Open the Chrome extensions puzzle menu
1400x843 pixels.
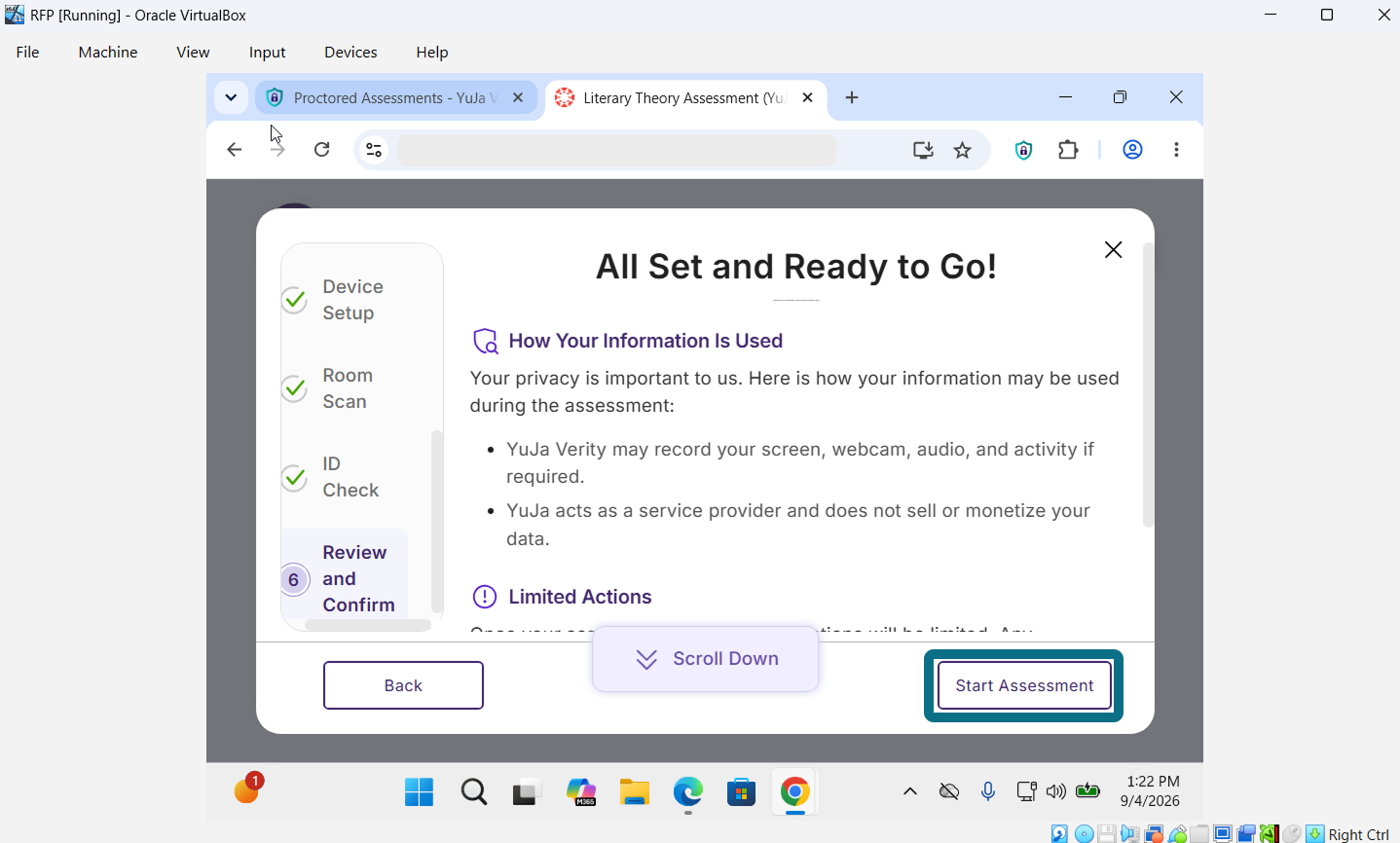point(1069,150)
